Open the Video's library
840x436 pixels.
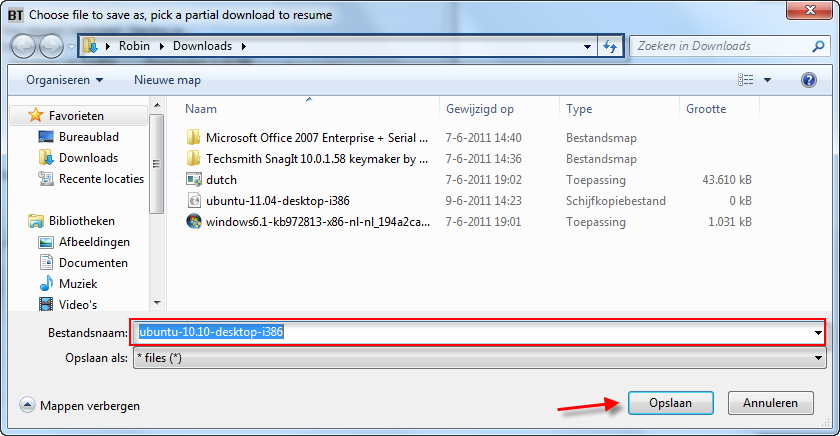click(x=69, y=305)
